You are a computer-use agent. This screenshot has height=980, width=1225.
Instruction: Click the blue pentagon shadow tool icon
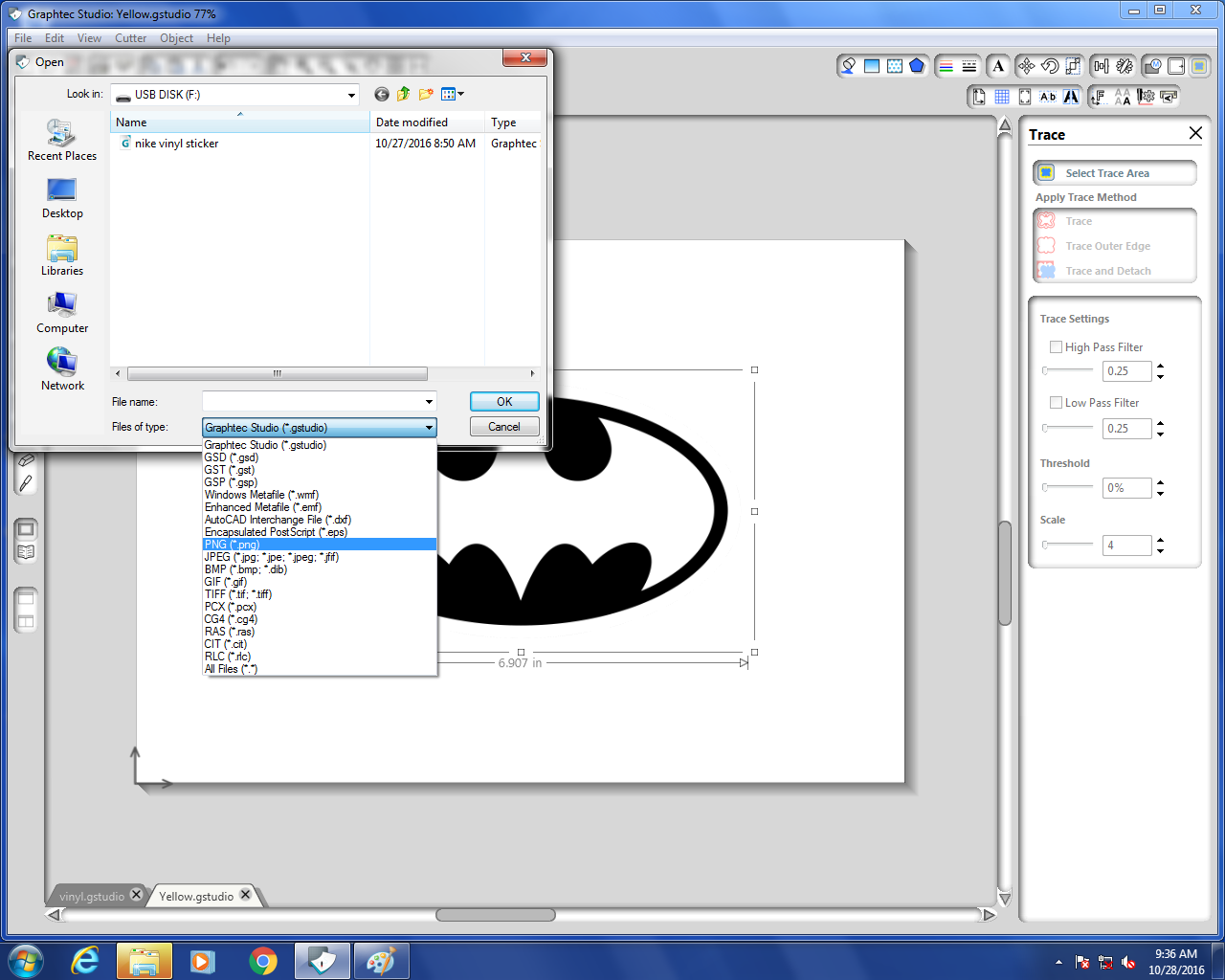point(917,66)
